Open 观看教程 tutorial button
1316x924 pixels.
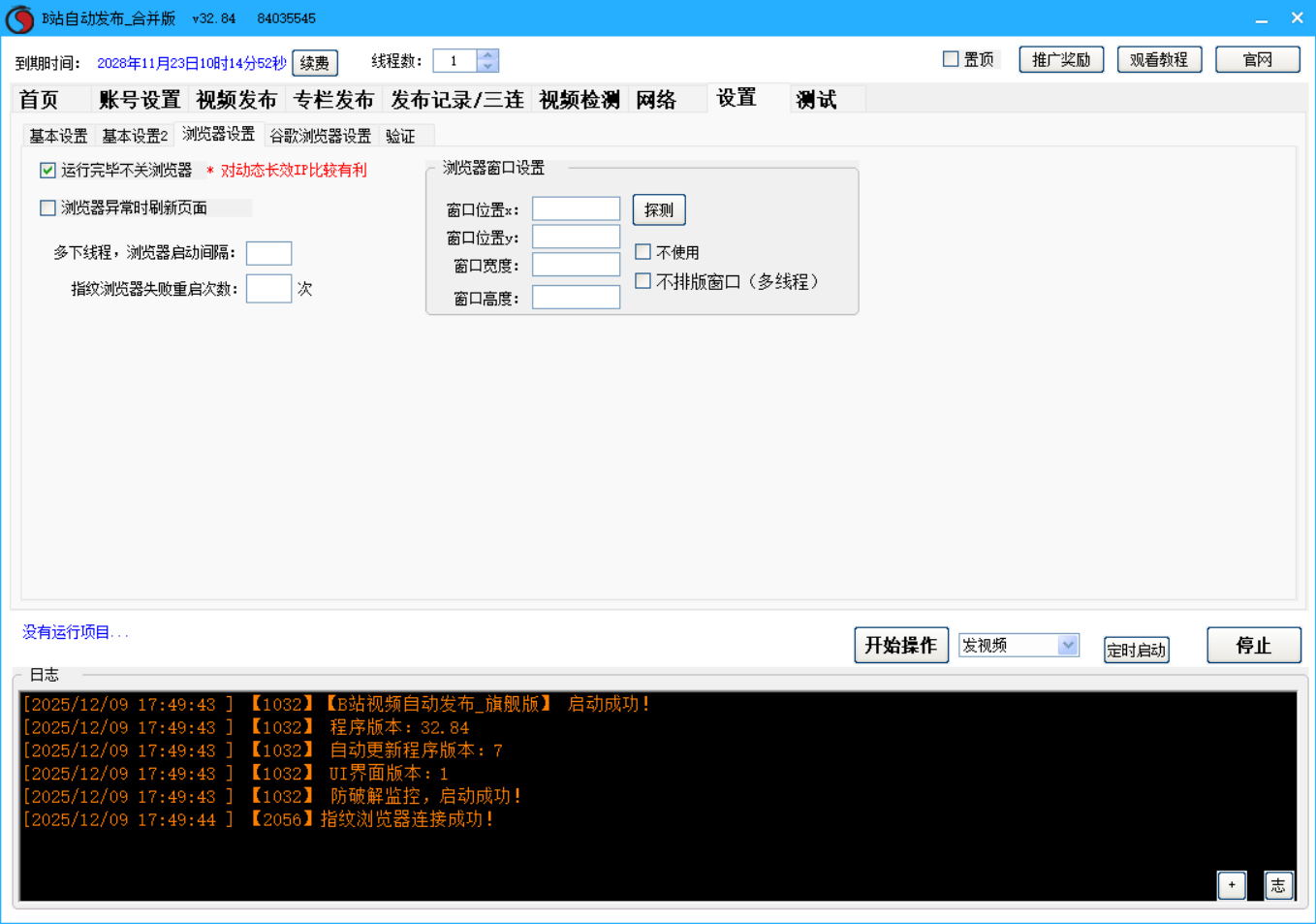(x=1159, y=60)
